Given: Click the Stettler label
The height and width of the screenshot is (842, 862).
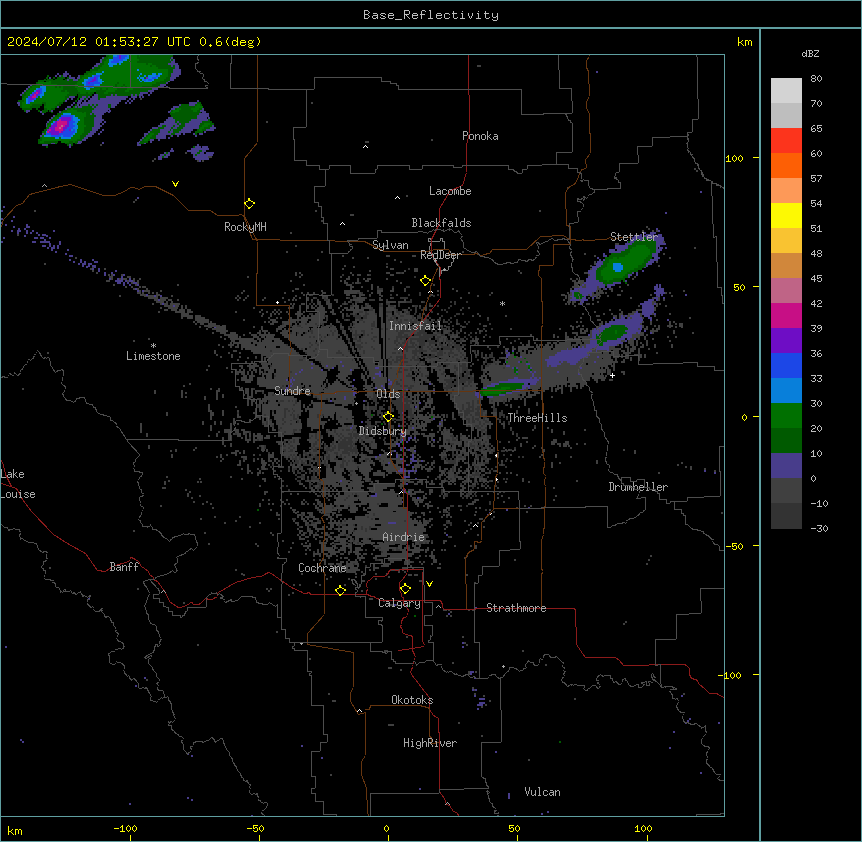Looking at the screenshot, I should (634, 237).
